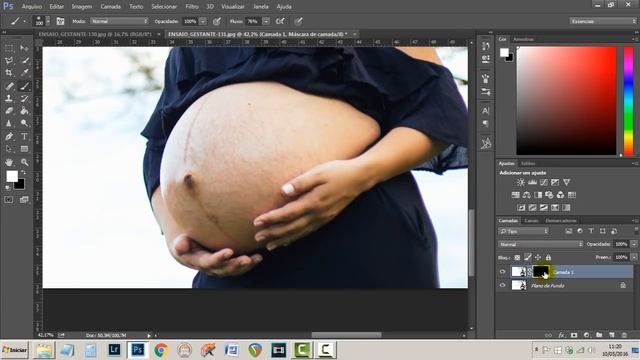Add a Curves adjustment
This screenshot has height=360, width=640.
point(544,182)
